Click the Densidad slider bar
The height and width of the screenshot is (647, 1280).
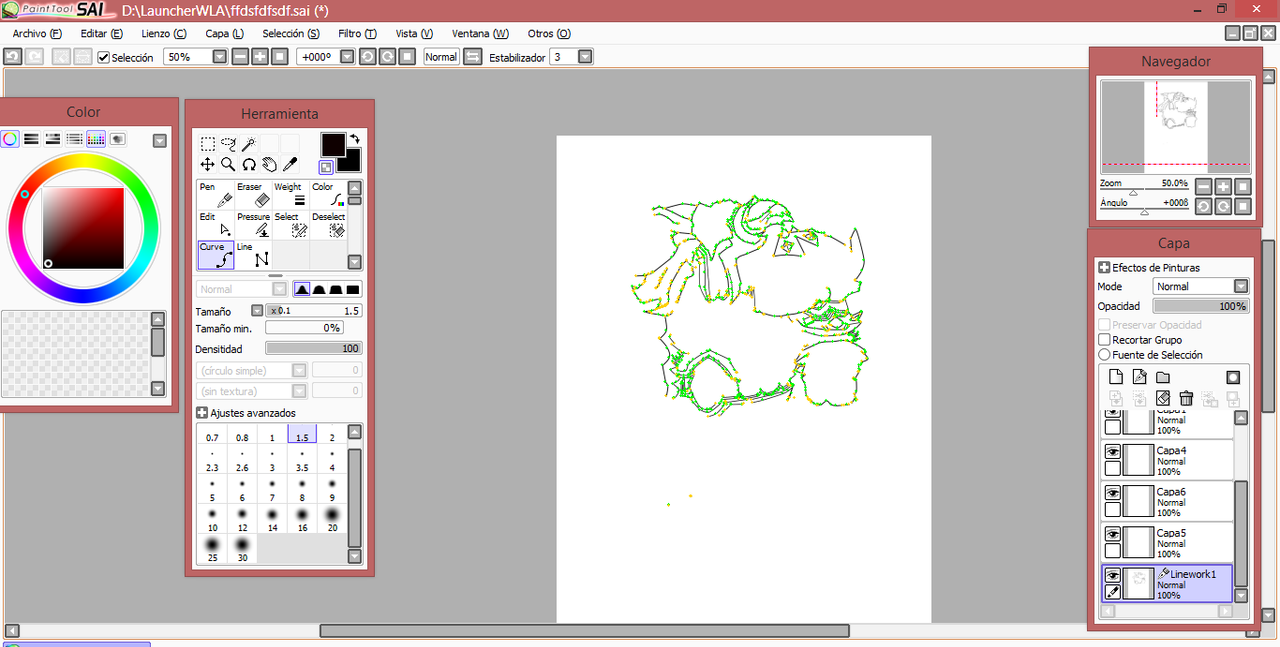coord(314,348)
